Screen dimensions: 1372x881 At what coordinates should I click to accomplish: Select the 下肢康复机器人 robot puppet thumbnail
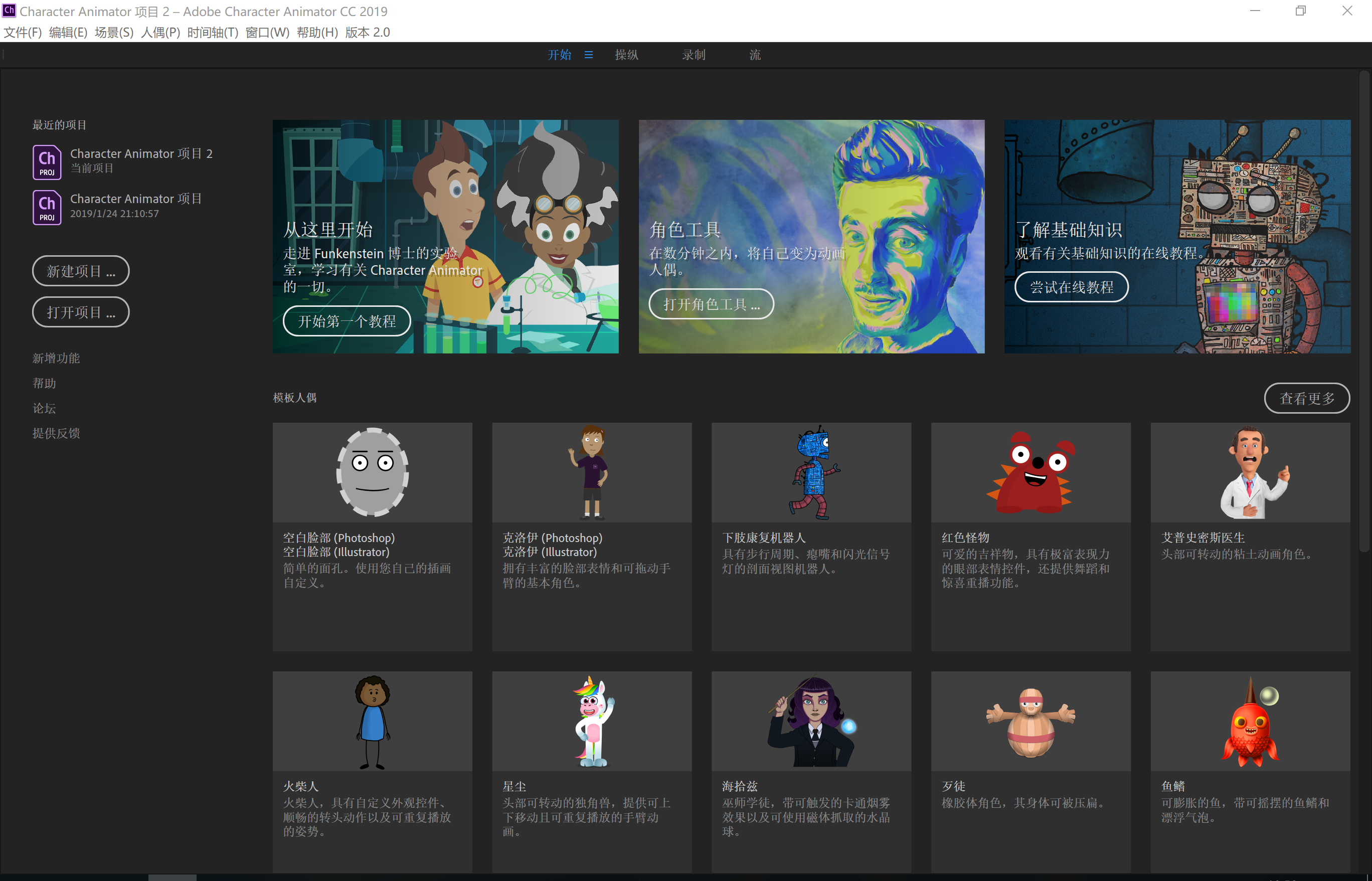(811, 472)
